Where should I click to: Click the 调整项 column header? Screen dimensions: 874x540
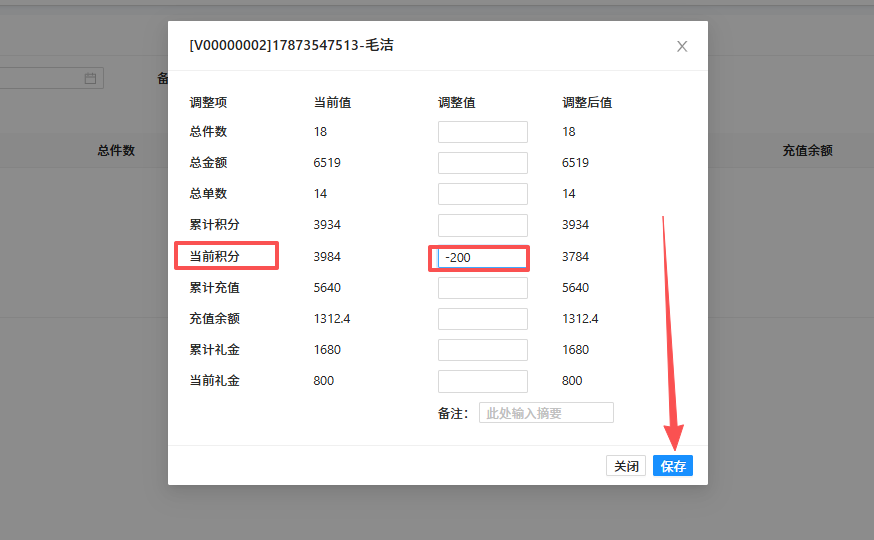coord(208,103)
